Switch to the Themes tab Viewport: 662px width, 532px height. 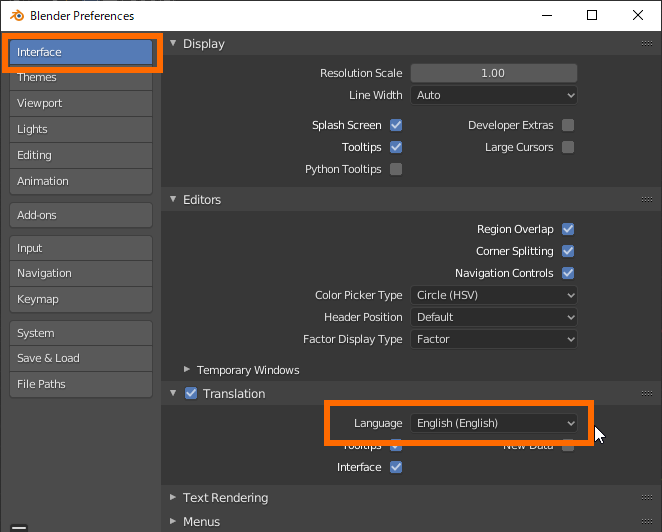(x=81, y=78)
